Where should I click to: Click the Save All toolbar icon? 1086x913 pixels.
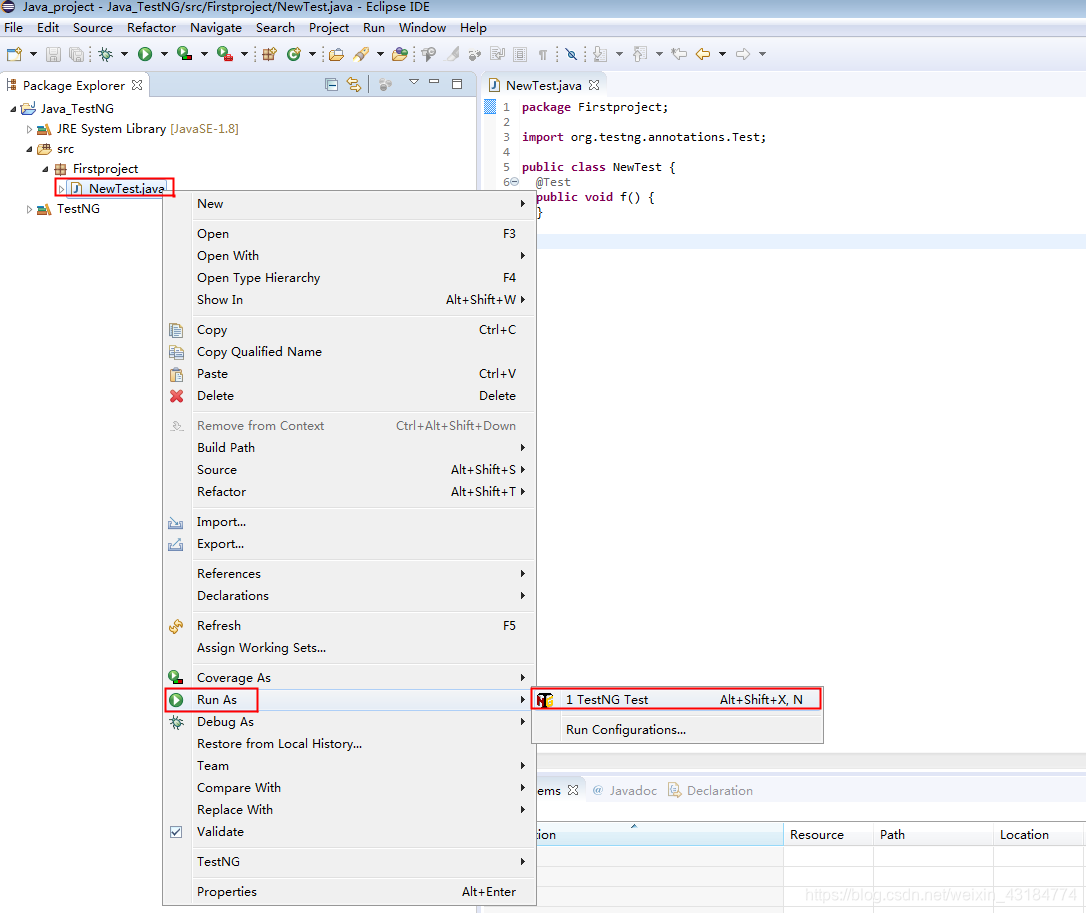click(76, 54)
